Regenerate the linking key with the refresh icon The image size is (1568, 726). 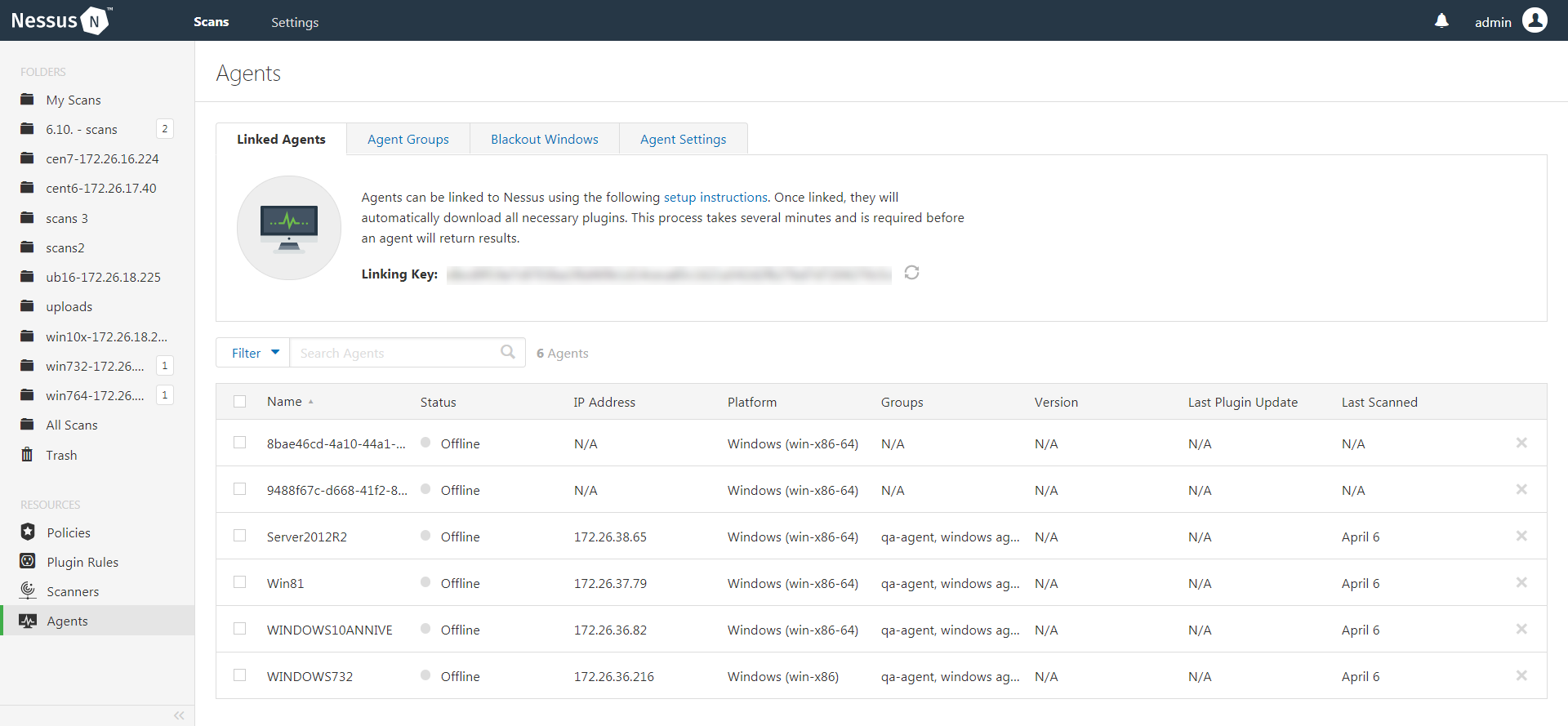pyautogui.click(x=911, y=273)
